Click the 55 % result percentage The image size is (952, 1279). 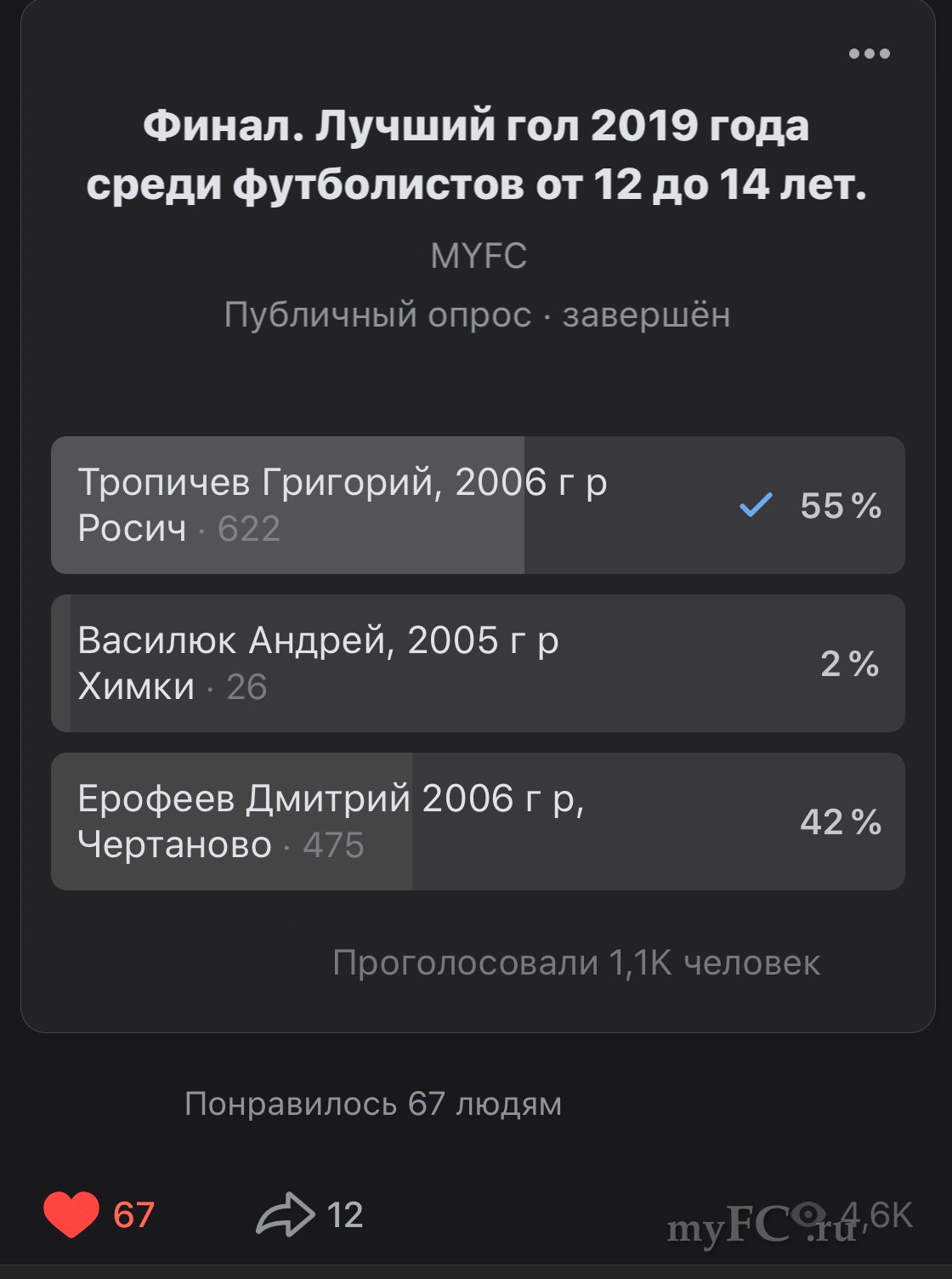point(841,506)
